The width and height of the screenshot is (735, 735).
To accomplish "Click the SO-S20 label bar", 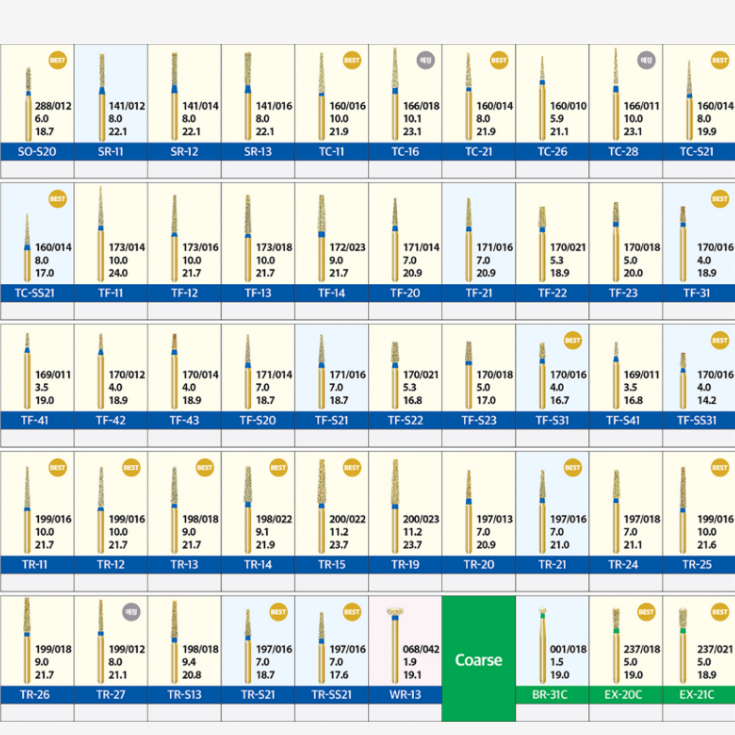I will coord(37,151).
